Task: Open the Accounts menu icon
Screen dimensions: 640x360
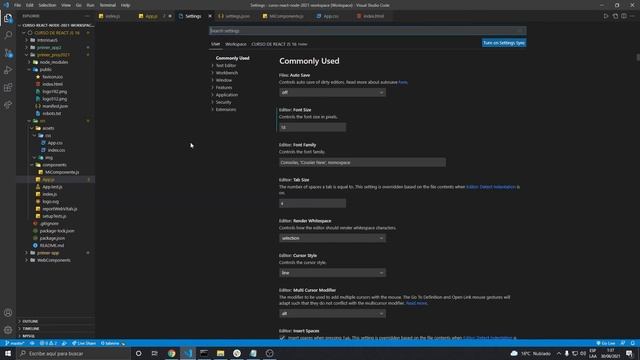Action: click(x=8, y=313)
